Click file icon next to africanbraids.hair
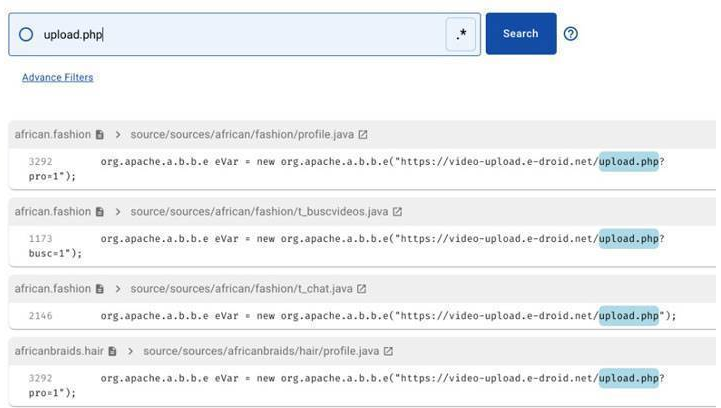Image resolution: width=721 pixels, height=408 pixels. [113, 351]
